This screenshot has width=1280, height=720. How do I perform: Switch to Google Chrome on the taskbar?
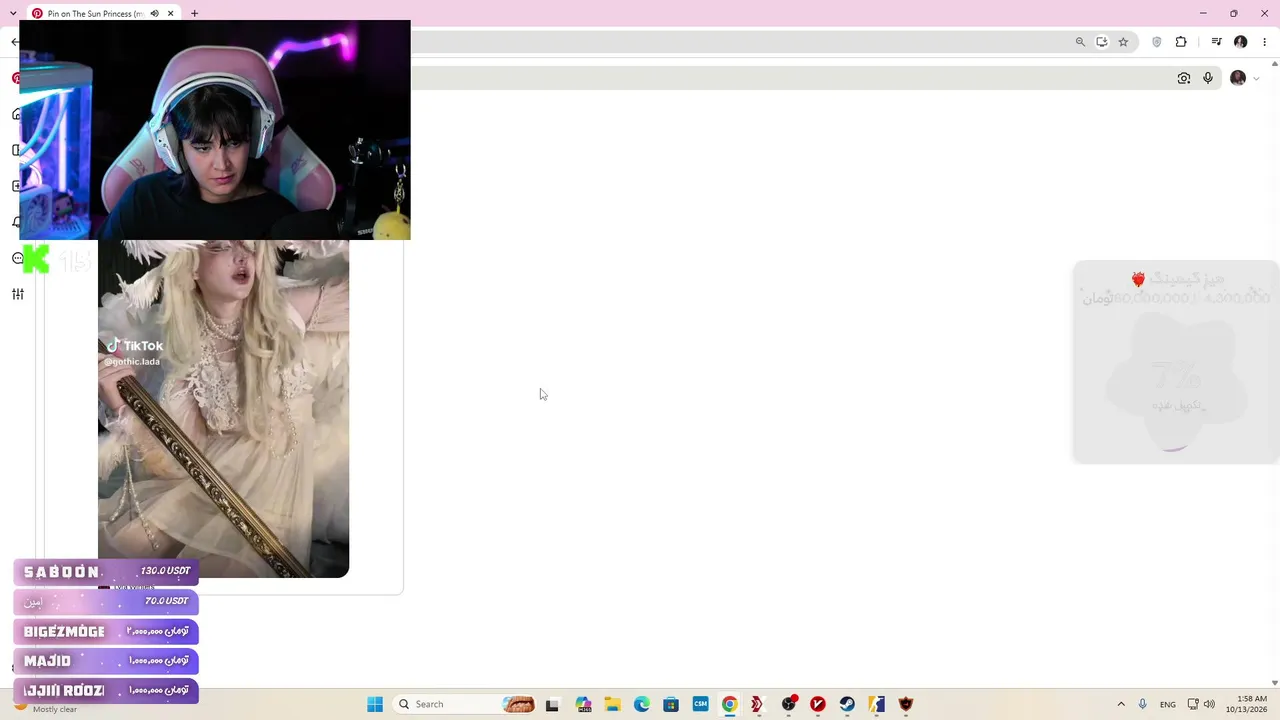point(730,704)
